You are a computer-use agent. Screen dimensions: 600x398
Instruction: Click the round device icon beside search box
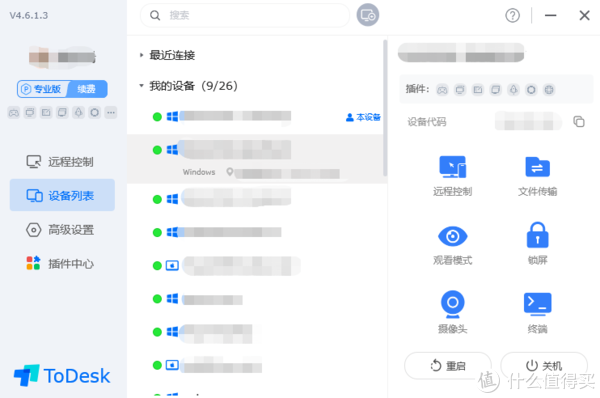(368, 15)
